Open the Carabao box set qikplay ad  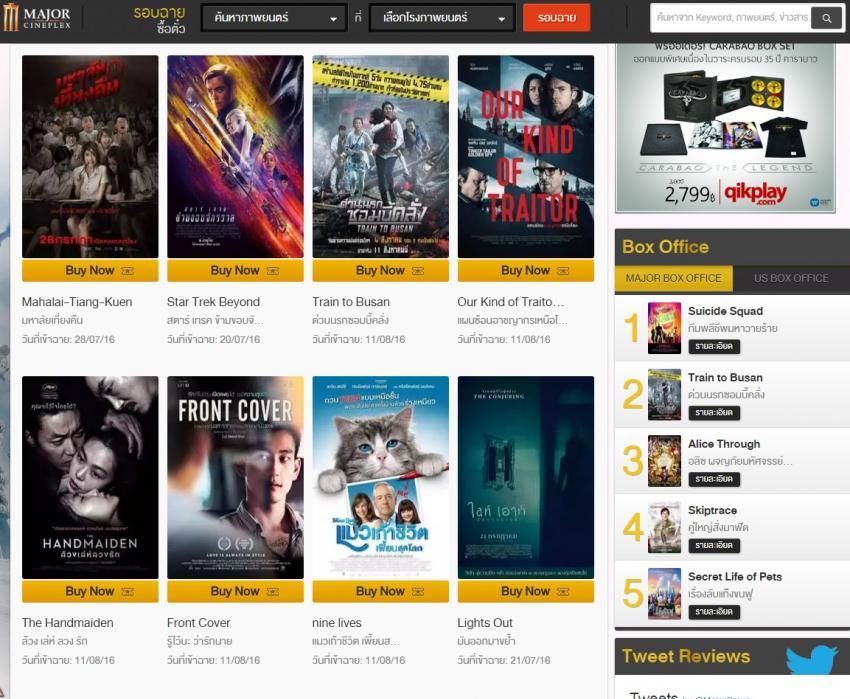725,128
